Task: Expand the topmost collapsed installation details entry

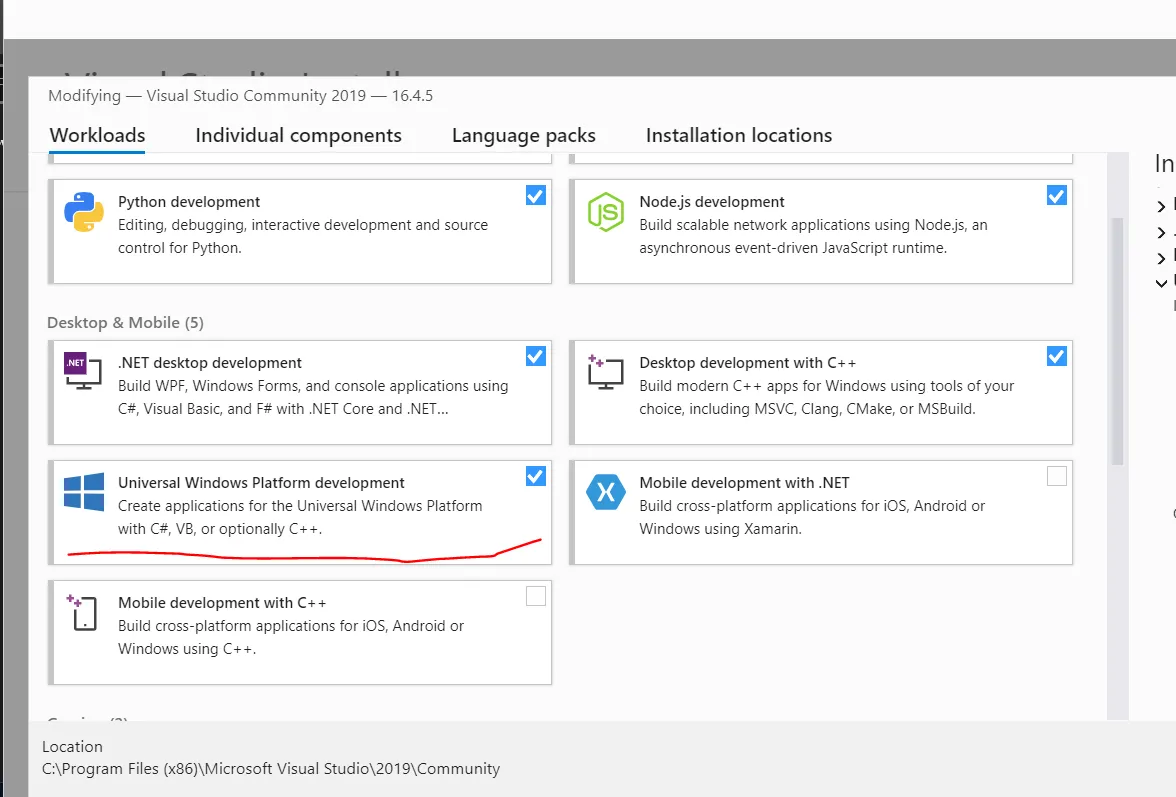Action: pos(1161,206)
